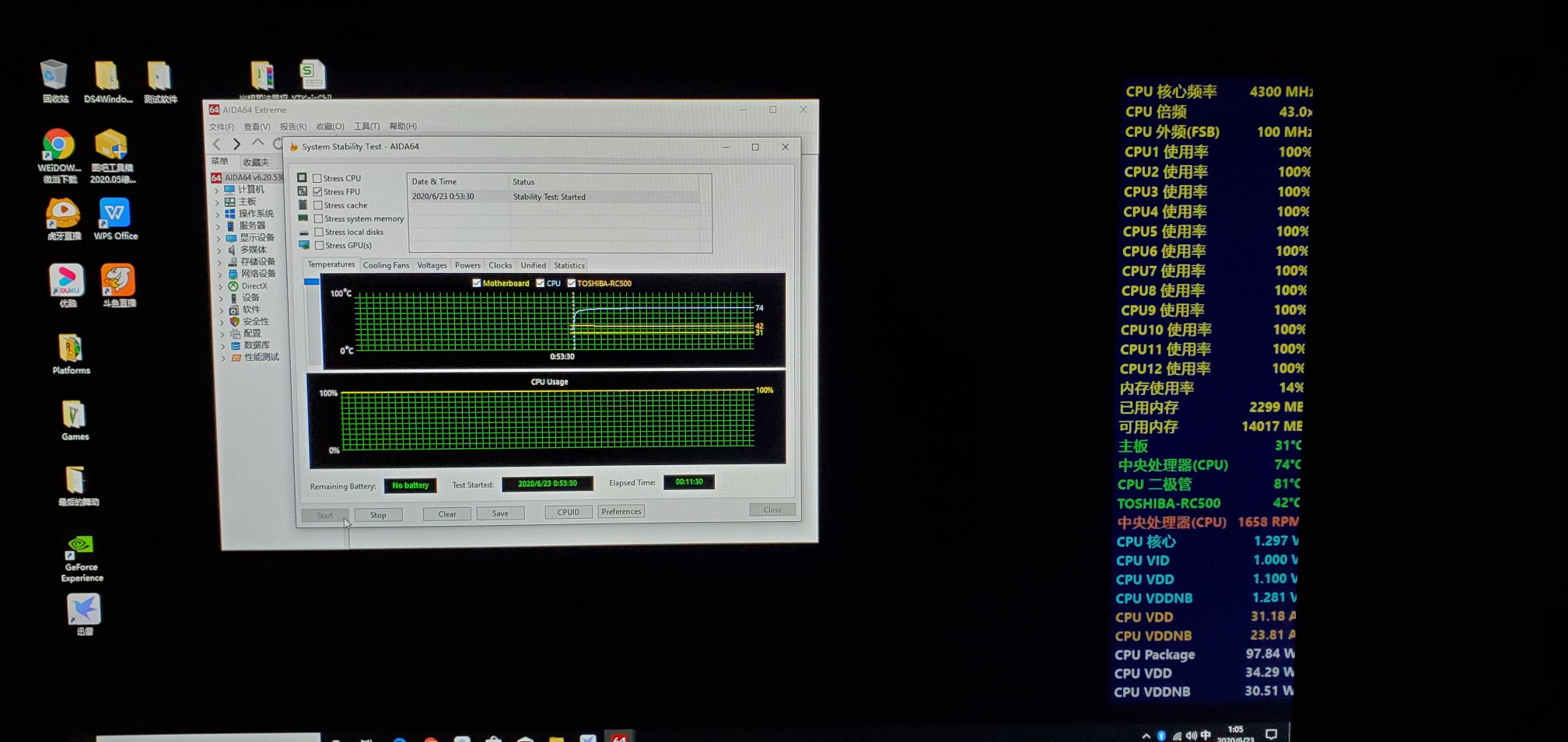
Task: Toggle the Motherboard graph checkbox
Action: pyautogui.click(x=477, y=283)
